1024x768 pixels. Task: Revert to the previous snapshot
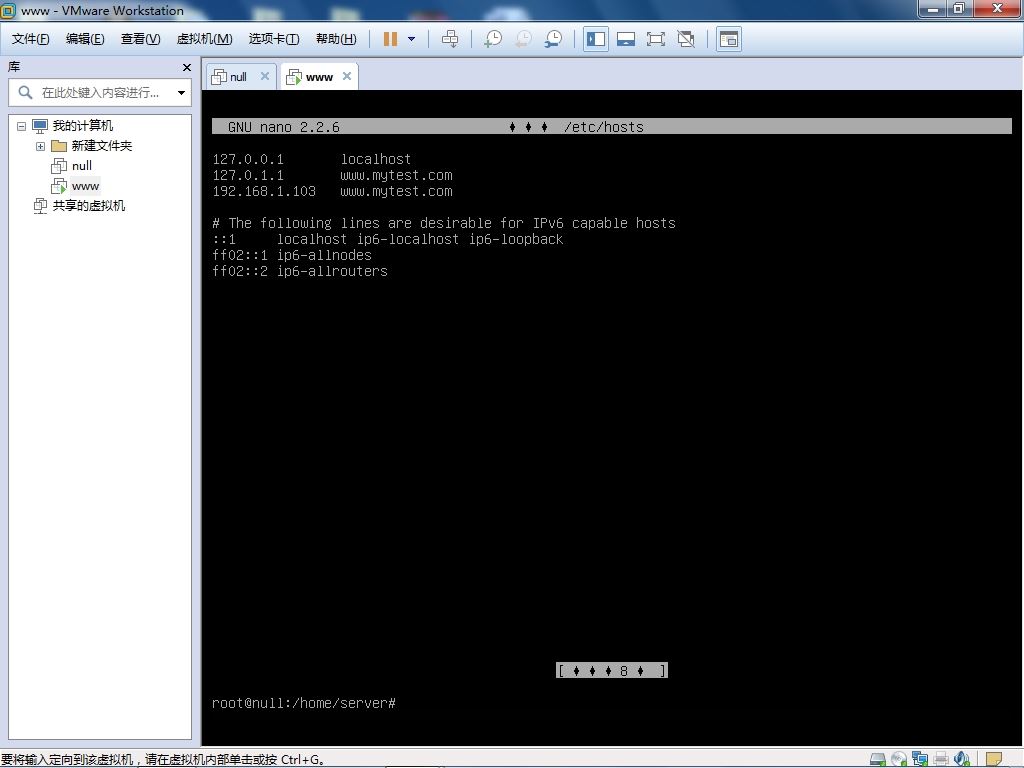coord(523,39)
